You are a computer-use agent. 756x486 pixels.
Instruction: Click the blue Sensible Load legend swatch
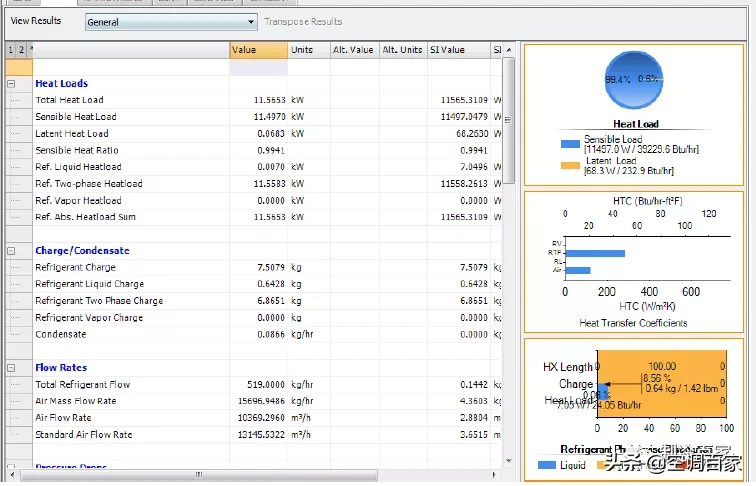pos(570,144)
